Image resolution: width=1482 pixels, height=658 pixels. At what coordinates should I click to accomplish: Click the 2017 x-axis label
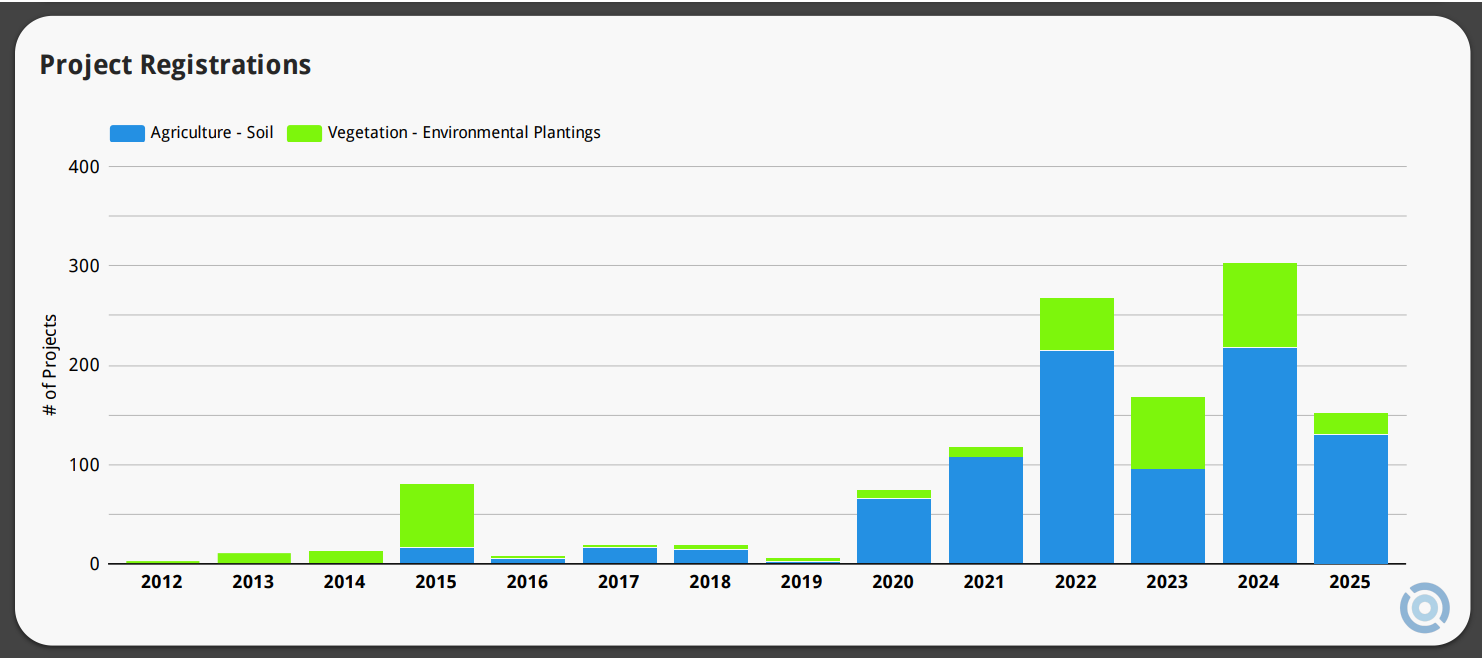click(x=619, y=582)
